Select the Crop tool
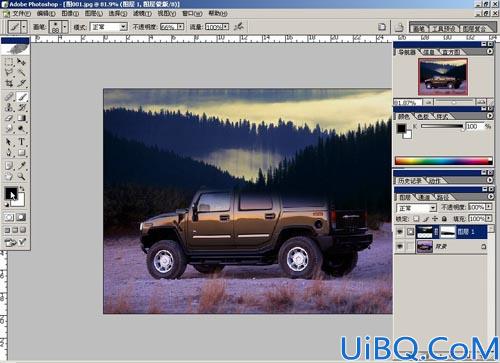The width and height of the screenshot is (500, 363). click(9, 83)
